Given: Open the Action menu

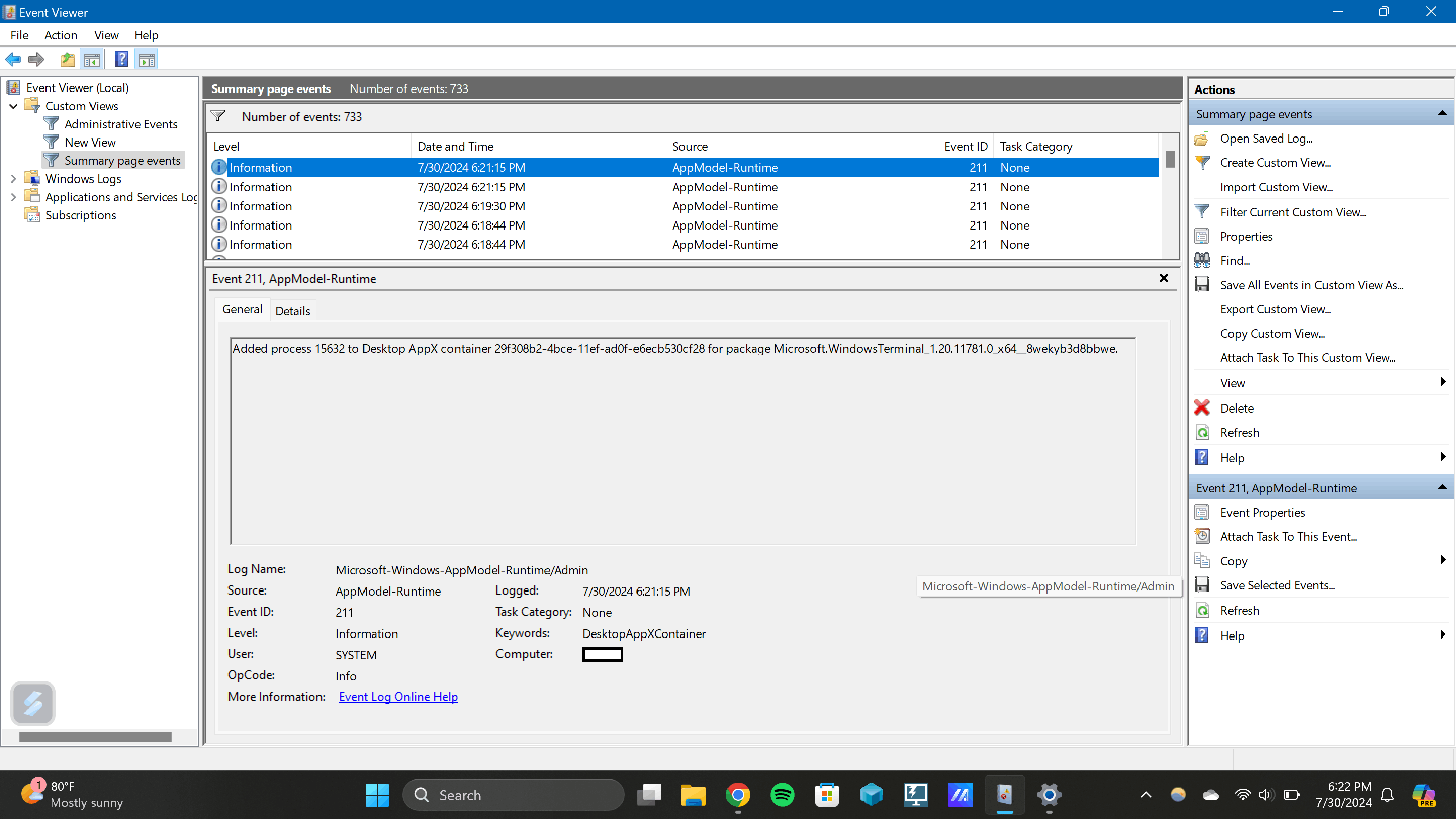Looking at the screenshot, I should point(61,35).
